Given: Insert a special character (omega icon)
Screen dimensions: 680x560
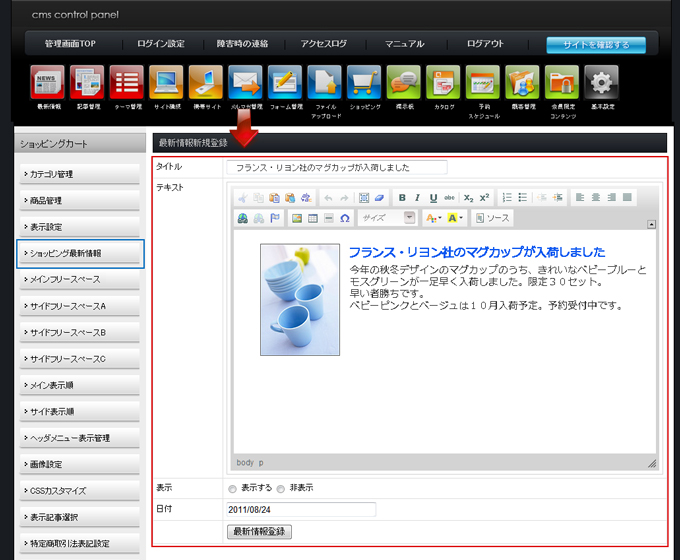Looking at the screenshot, I should tap(345, 218).
